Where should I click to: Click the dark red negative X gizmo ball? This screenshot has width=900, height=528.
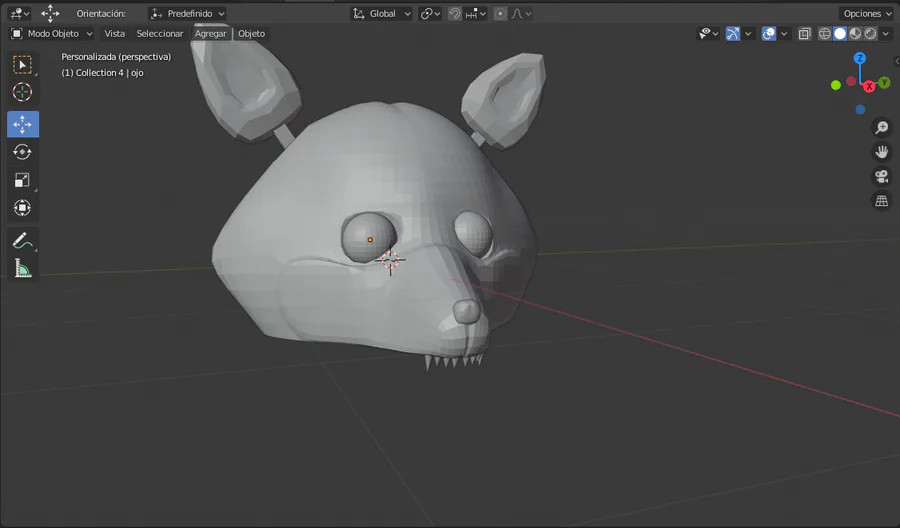[x=851, y=81]
